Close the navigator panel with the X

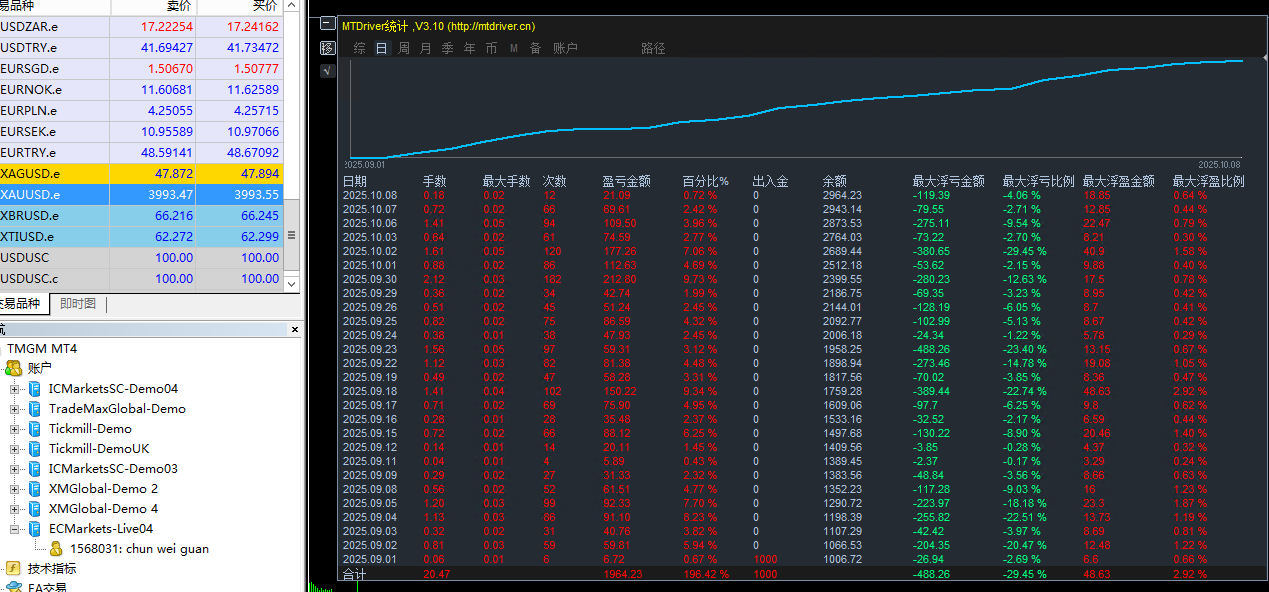click(295, 329)
